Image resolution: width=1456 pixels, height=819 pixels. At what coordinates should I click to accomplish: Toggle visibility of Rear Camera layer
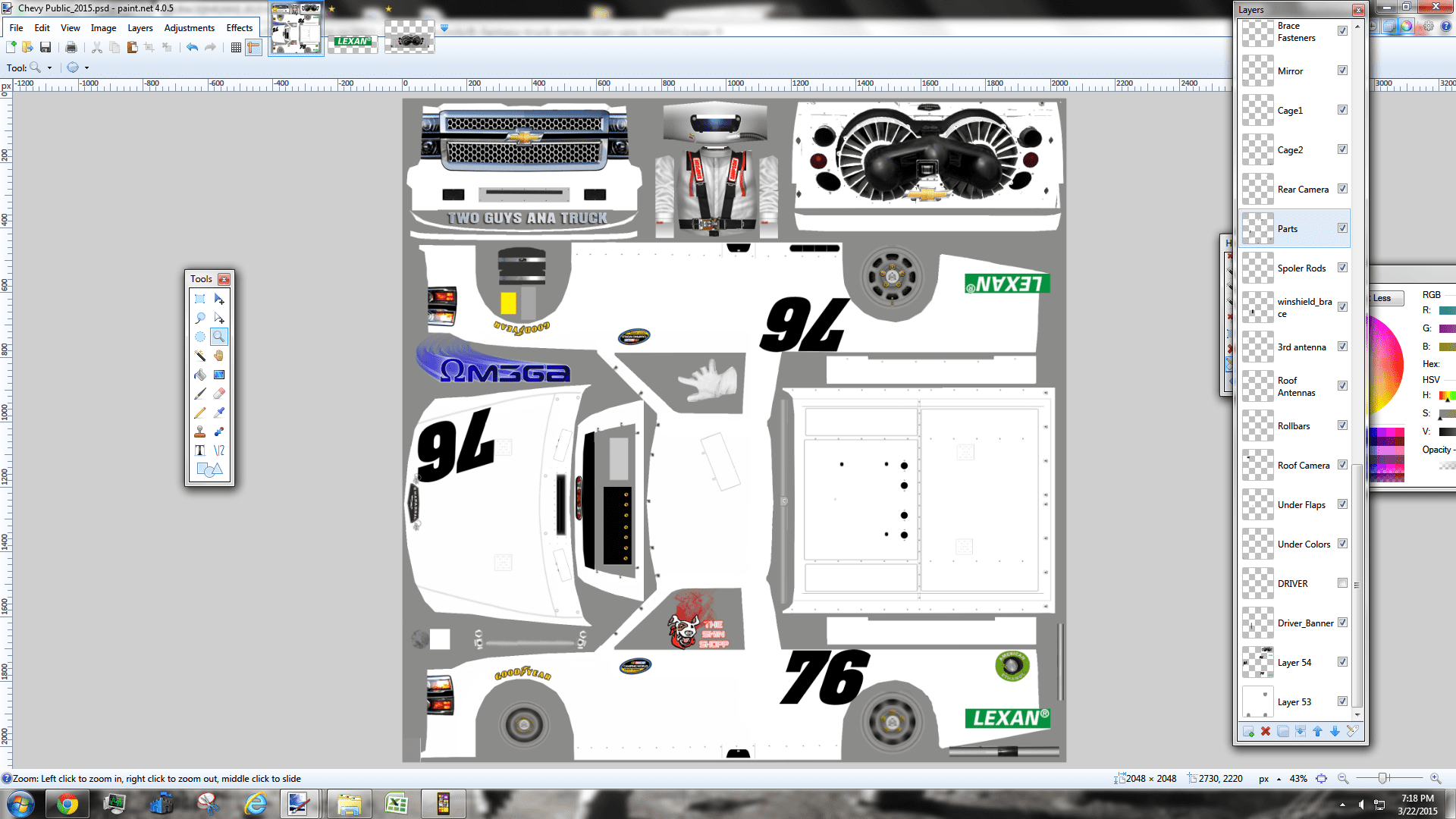(1342, 189)
